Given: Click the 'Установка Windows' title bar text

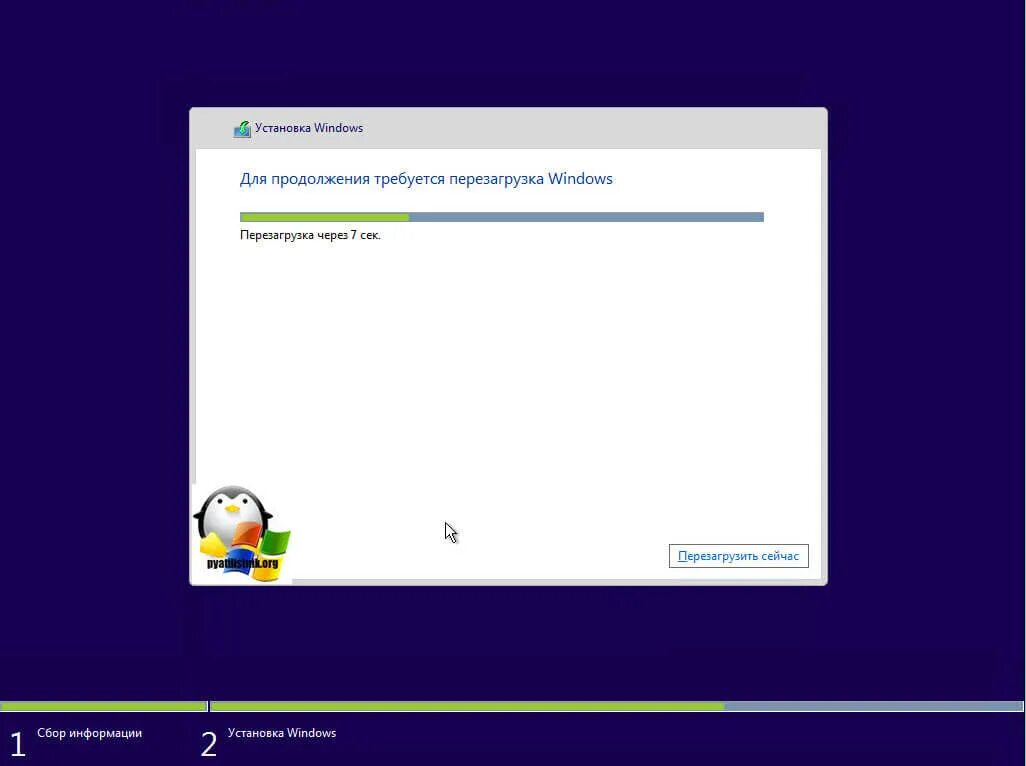Looking at the screenshot, I should pyautogui.click(x=309, y=128).
